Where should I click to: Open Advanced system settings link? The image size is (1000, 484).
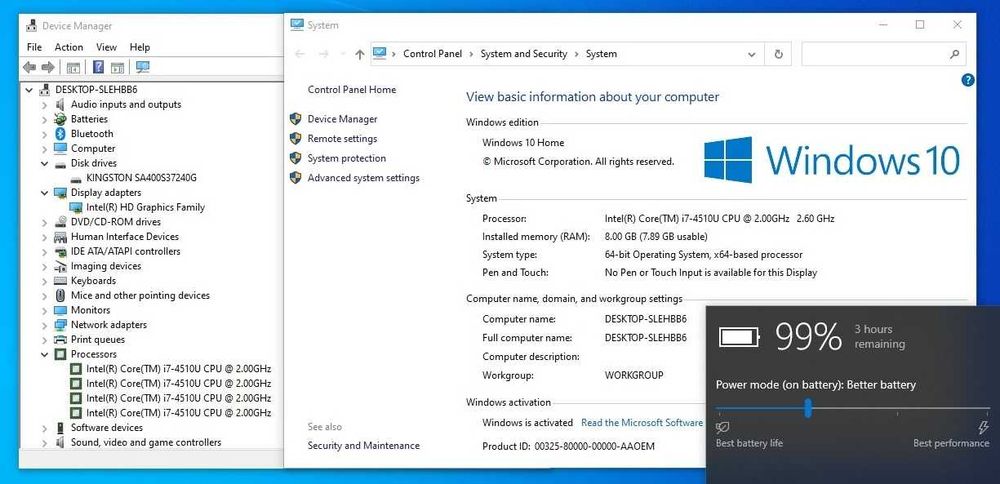click(364, 178)
